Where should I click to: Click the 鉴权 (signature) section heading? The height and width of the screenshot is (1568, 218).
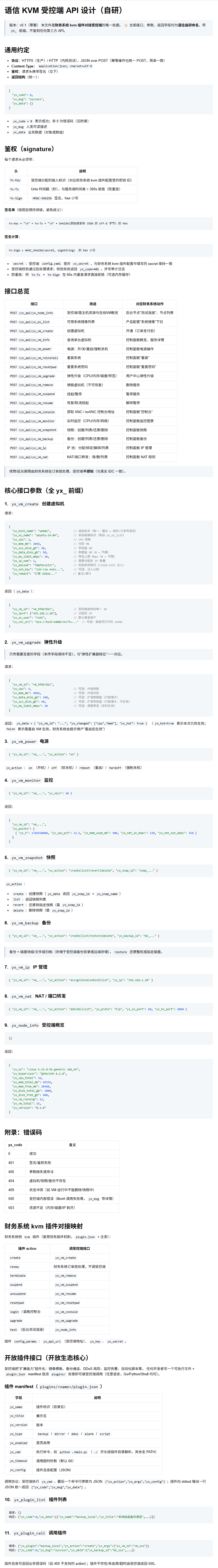30,148
